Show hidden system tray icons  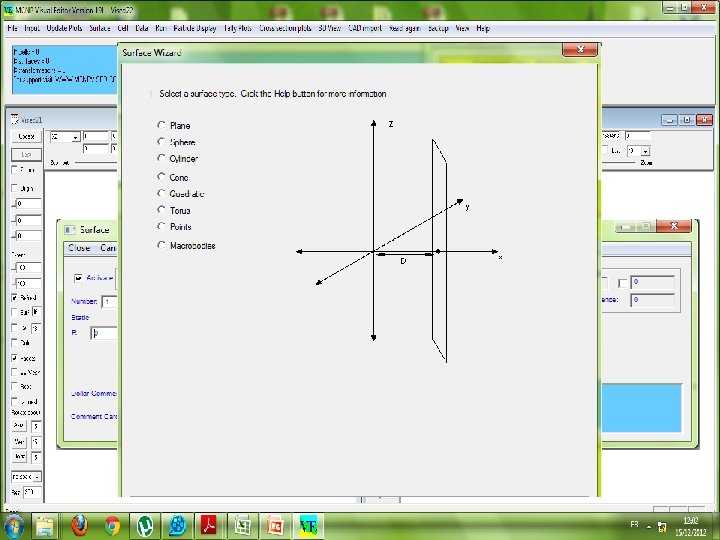pos(649,527)
